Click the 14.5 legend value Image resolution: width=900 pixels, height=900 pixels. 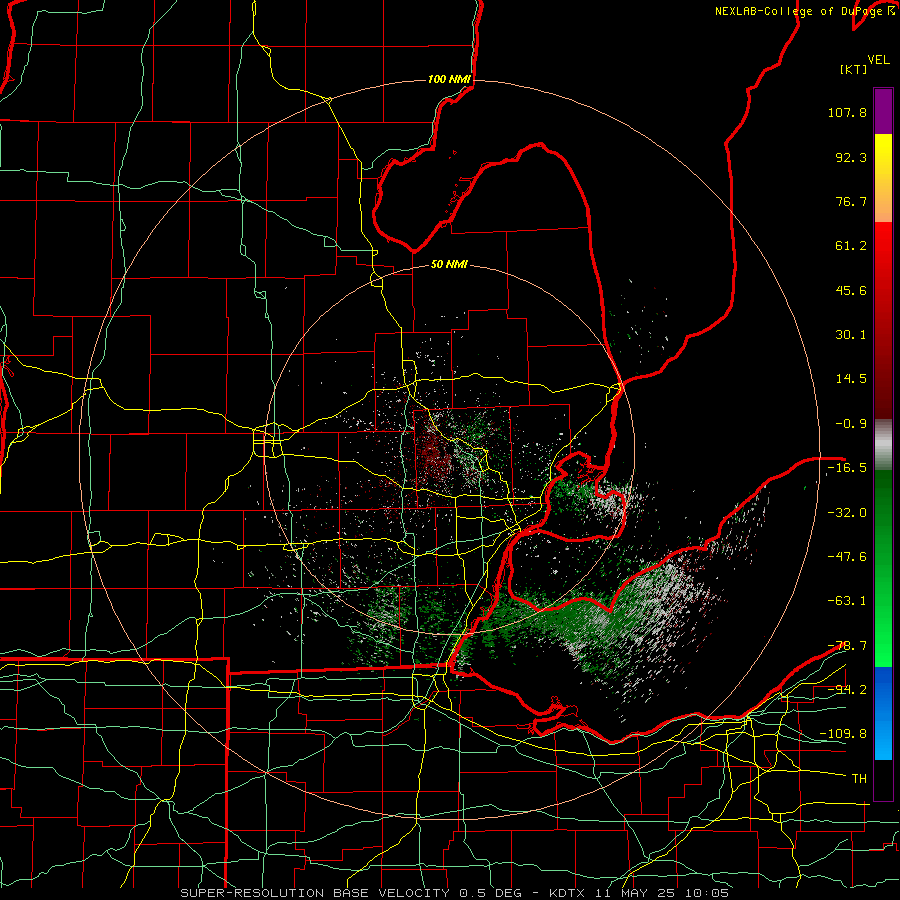pyautogui.click(x=851, y=379)
